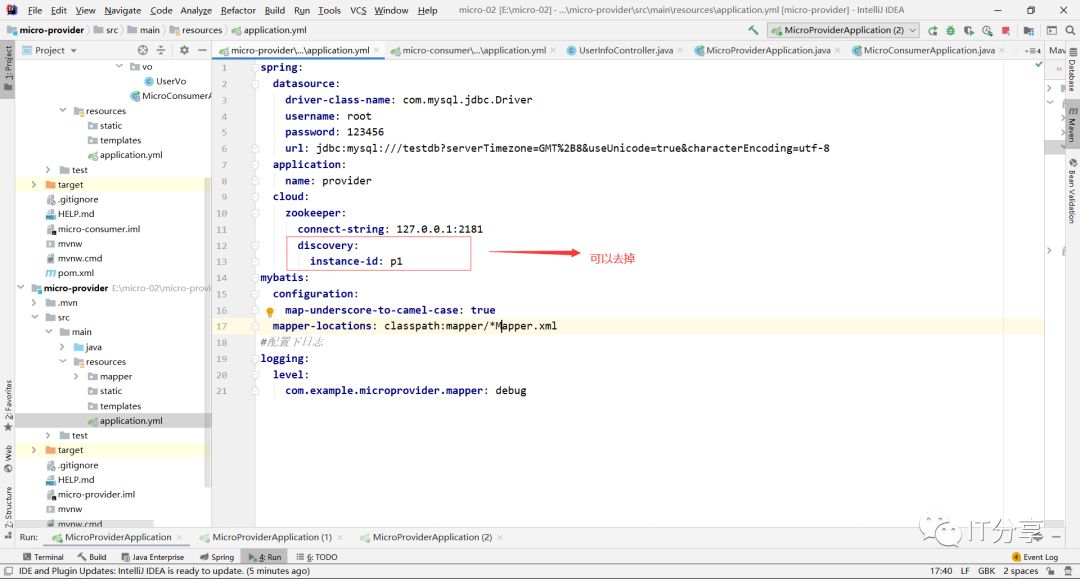This screenshot has width=1080, height=579.
Task: Click the GBK file encoding in status bar
Action: pyautogui.click(x=986, y=571)
